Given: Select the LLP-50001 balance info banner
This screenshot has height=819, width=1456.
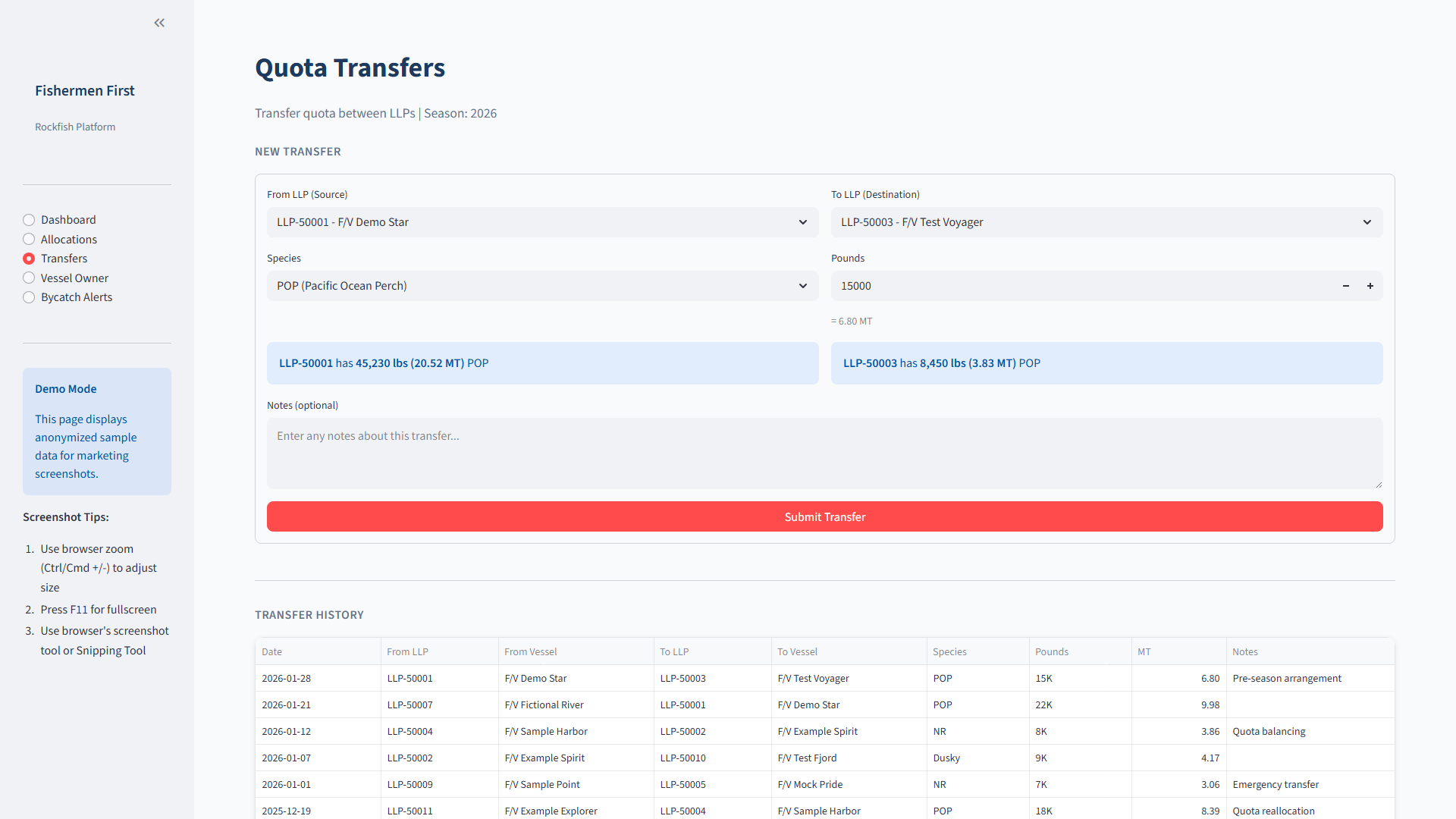Looking at the screenshot, I should click(x=542, y=362).
